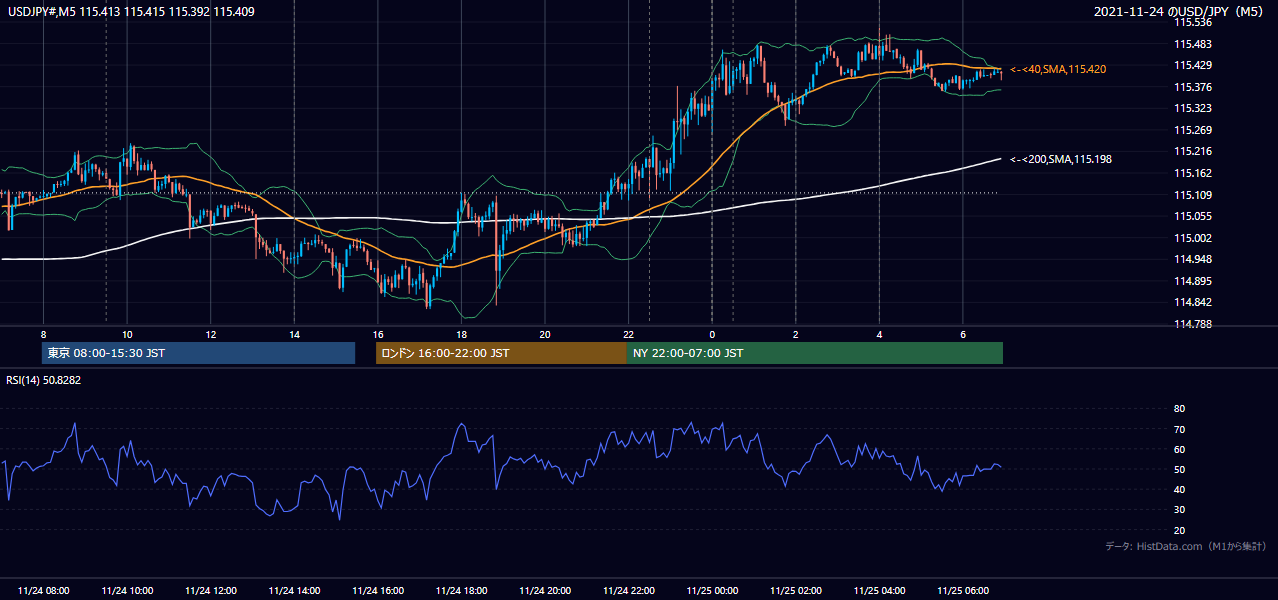Click the 11/24 18:00 date label
The height and width of the screenshot is (600, 1278).
(461, 591)
